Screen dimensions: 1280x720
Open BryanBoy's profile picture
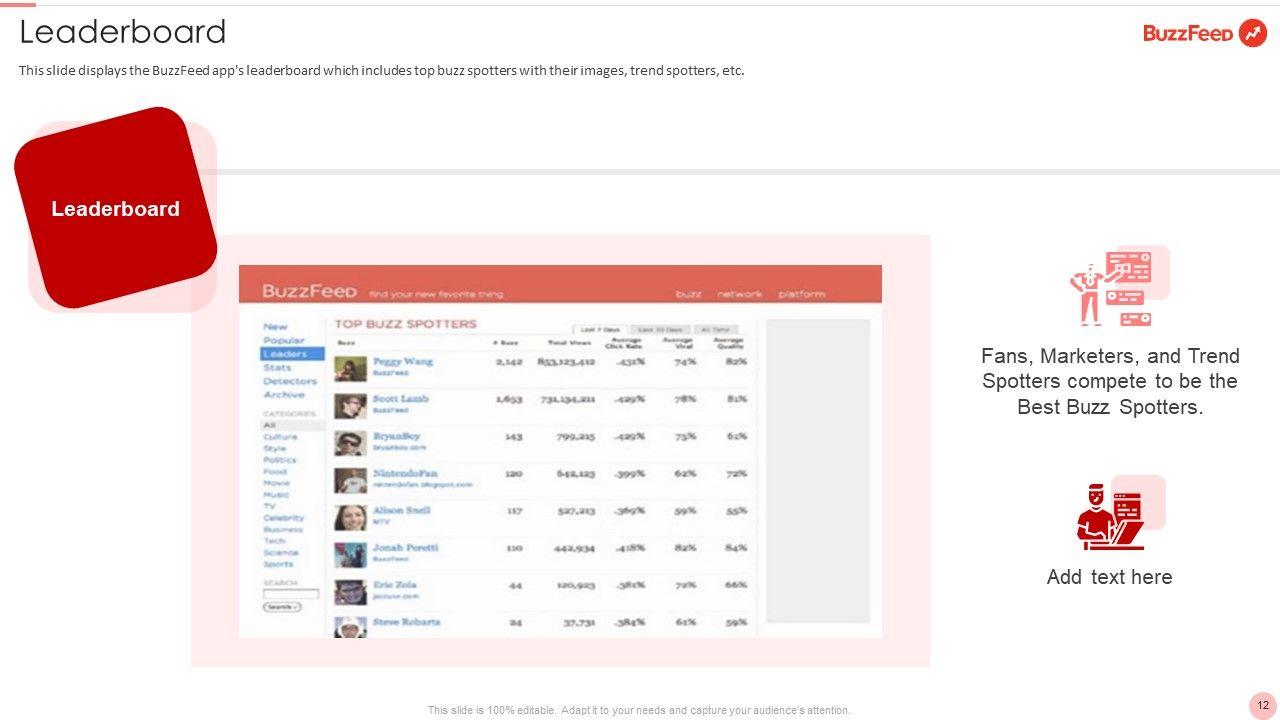click(x=350, y=443)
